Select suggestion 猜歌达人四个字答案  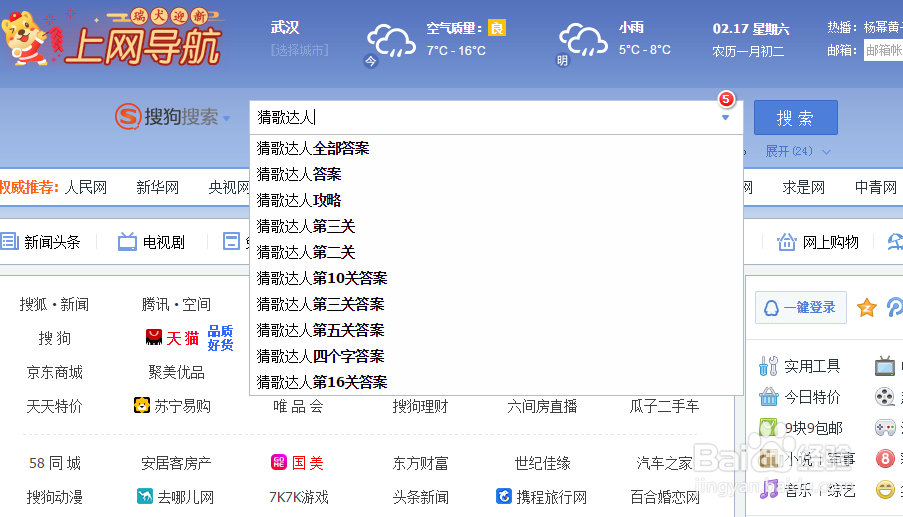(x=496, y=356)
